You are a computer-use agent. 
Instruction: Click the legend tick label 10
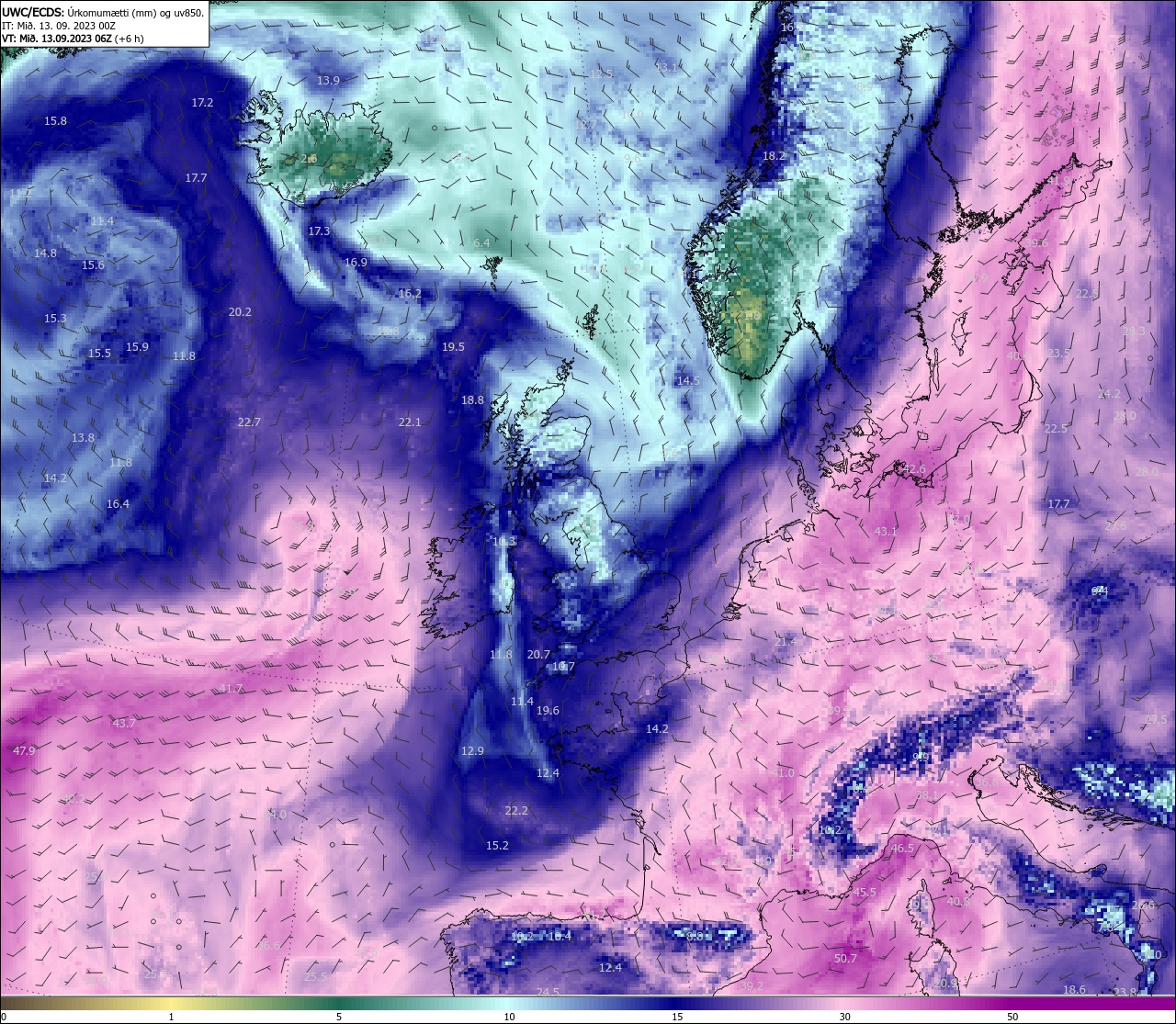pos(509,1017)
